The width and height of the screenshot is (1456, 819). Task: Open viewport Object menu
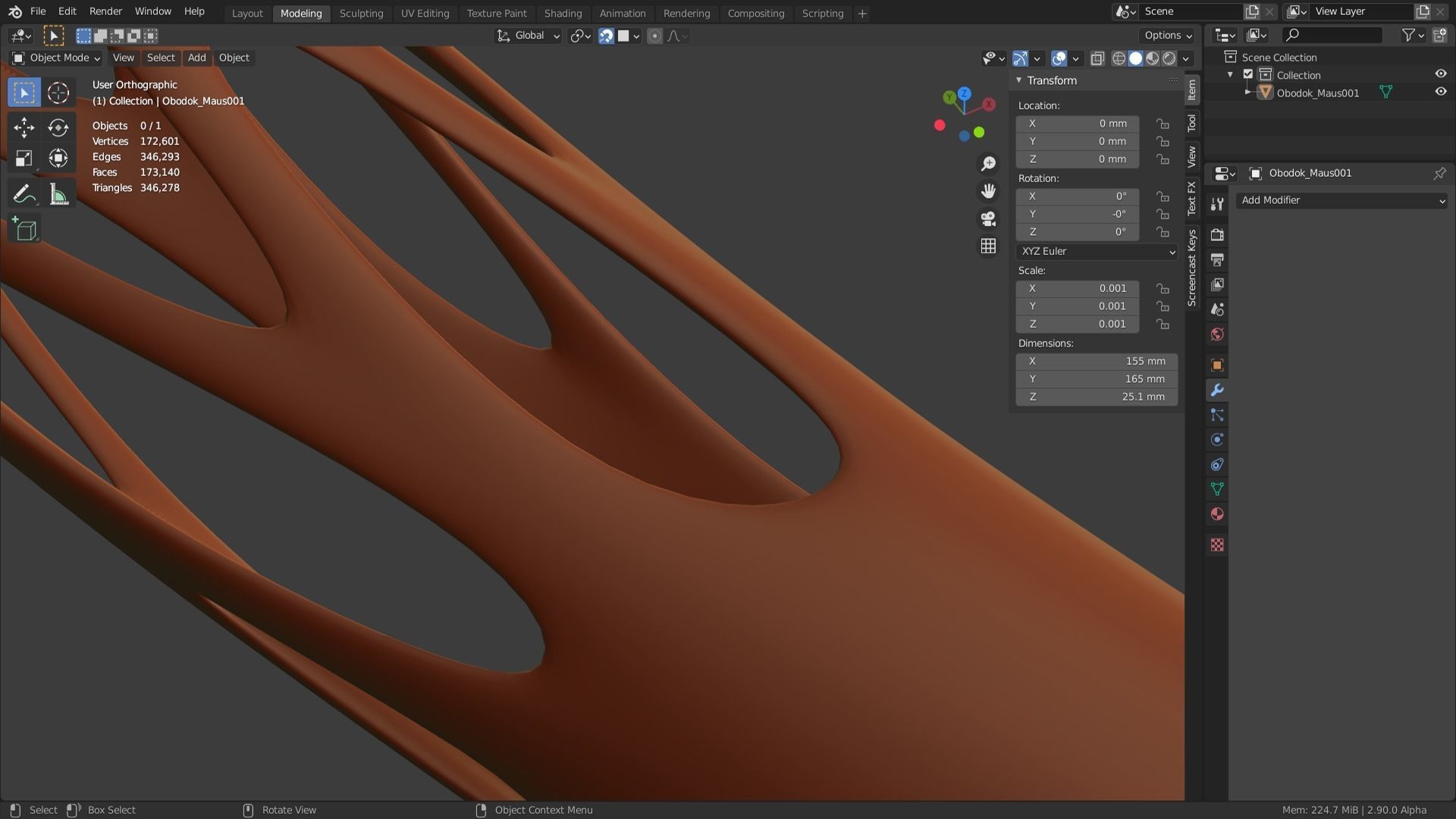click(234, 58)
